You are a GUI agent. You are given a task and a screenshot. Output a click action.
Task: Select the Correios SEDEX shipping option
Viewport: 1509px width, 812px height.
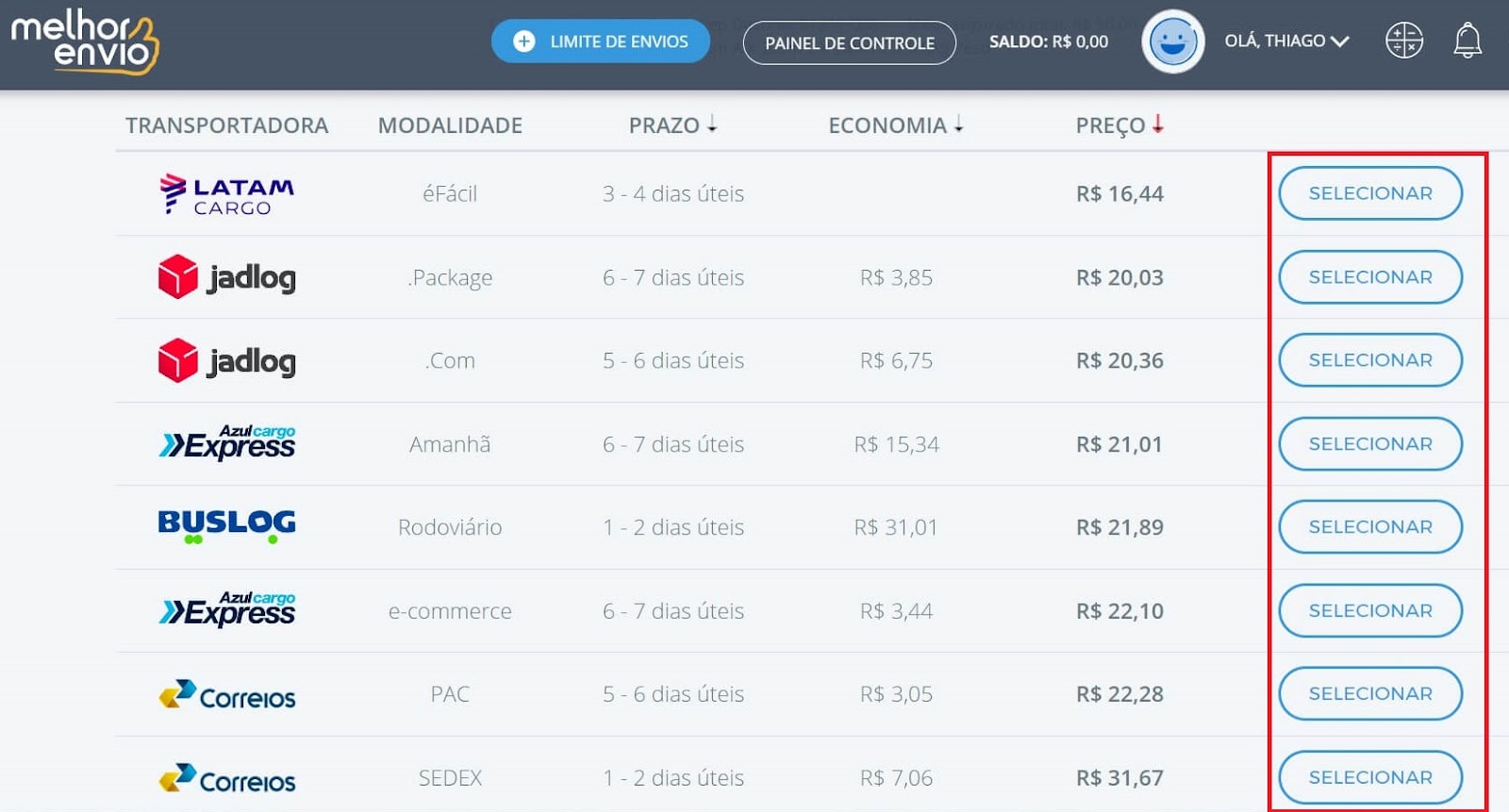click(1369, 778)
